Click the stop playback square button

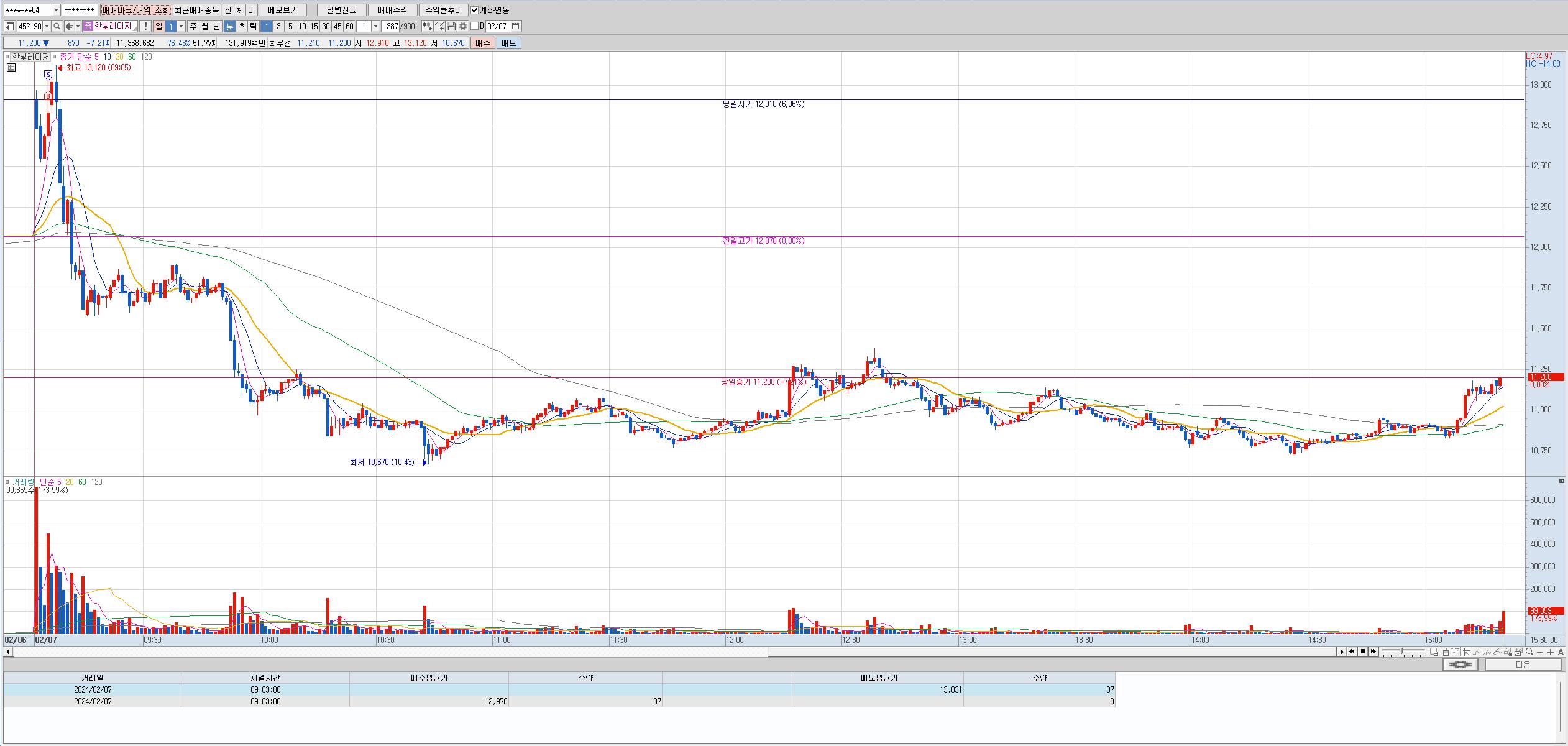[x=1363, y=652]
